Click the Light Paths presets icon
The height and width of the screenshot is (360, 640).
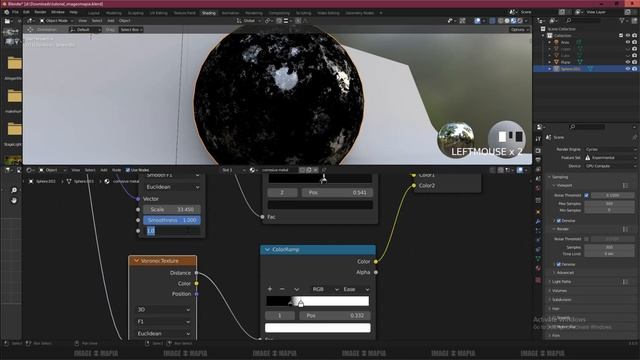click(625, 282)
